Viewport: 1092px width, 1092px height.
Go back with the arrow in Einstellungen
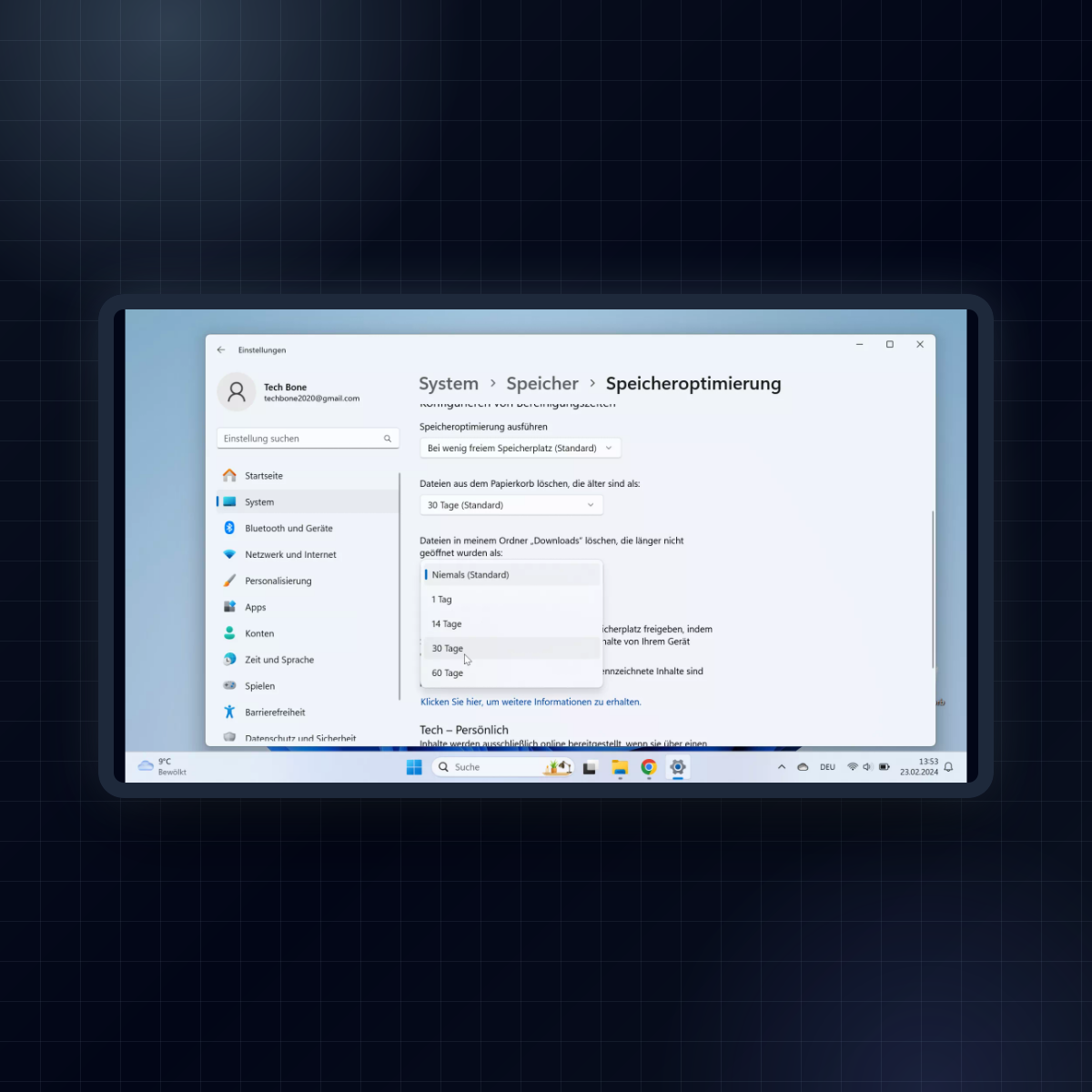pos(221,349)
